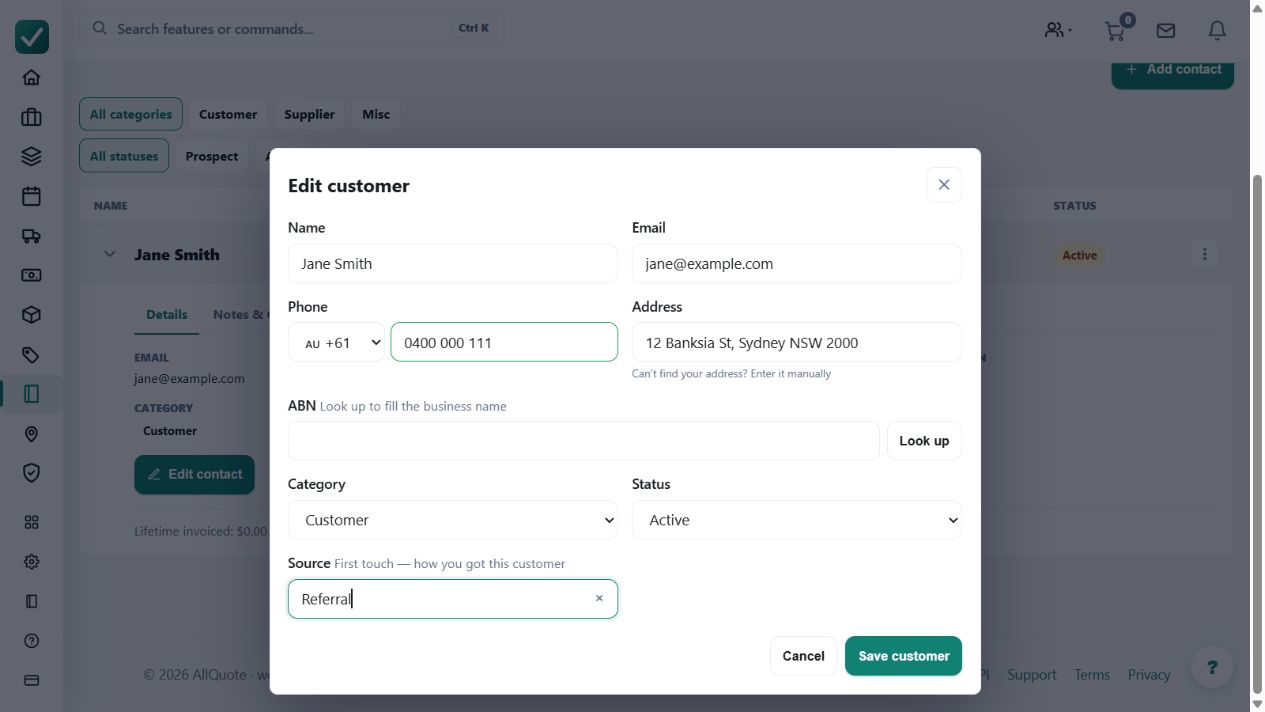Focus the Email field
The width and height of the screenshot is (1265, 712).
click(x=797, y=264)
